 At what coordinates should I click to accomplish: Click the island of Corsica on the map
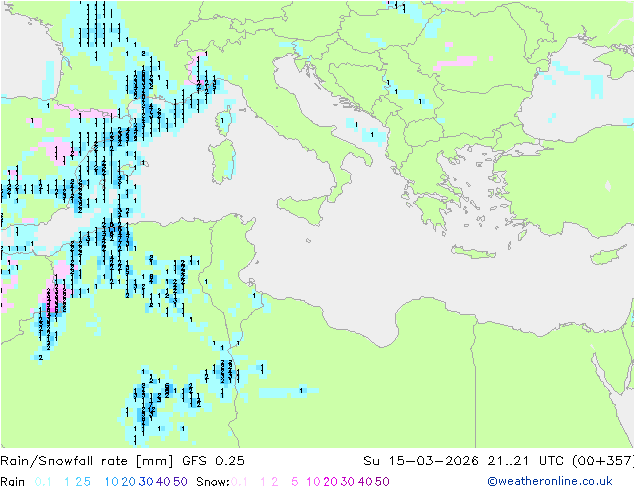point(226,120)
